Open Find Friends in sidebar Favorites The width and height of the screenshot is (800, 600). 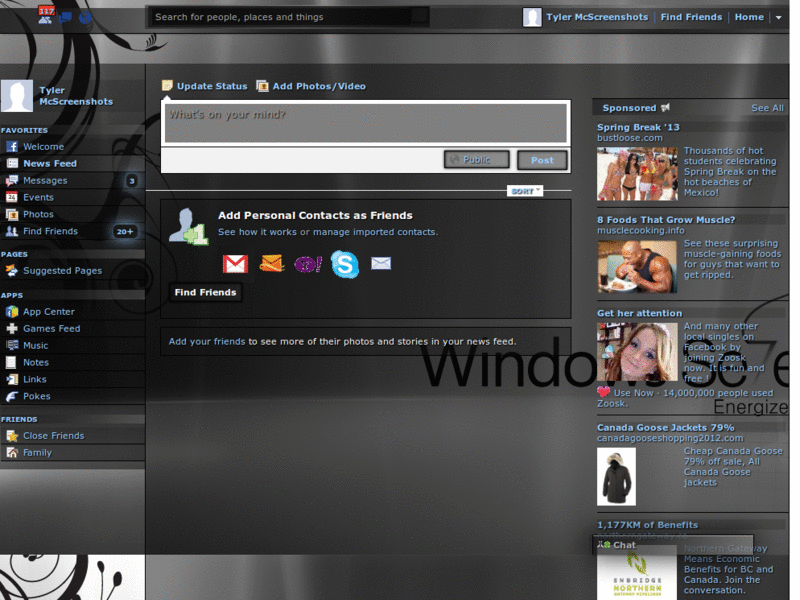coord(51,231)
